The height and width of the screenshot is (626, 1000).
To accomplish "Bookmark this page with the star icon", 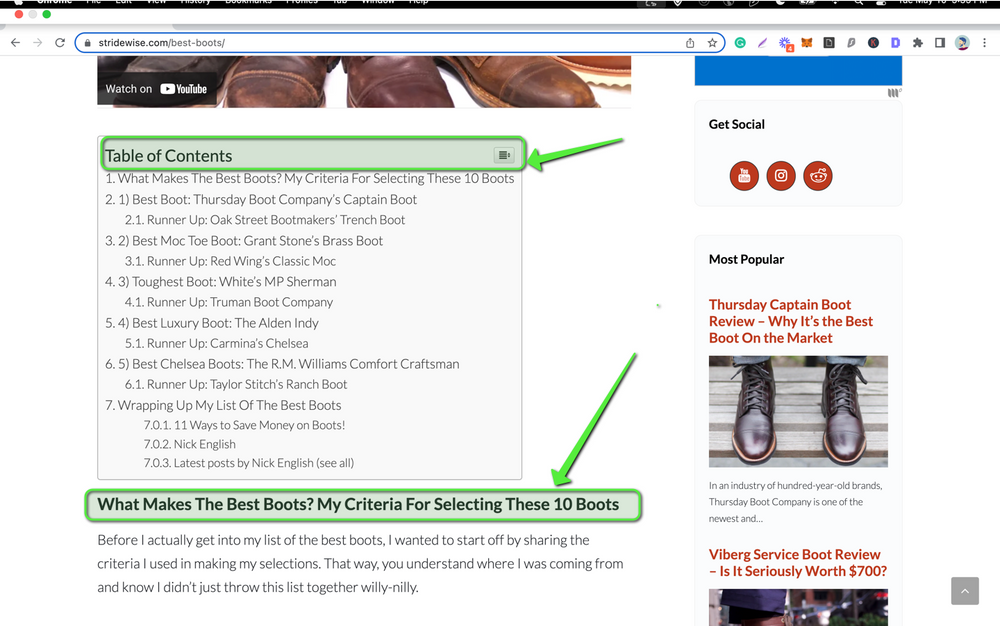I will 711,43.
